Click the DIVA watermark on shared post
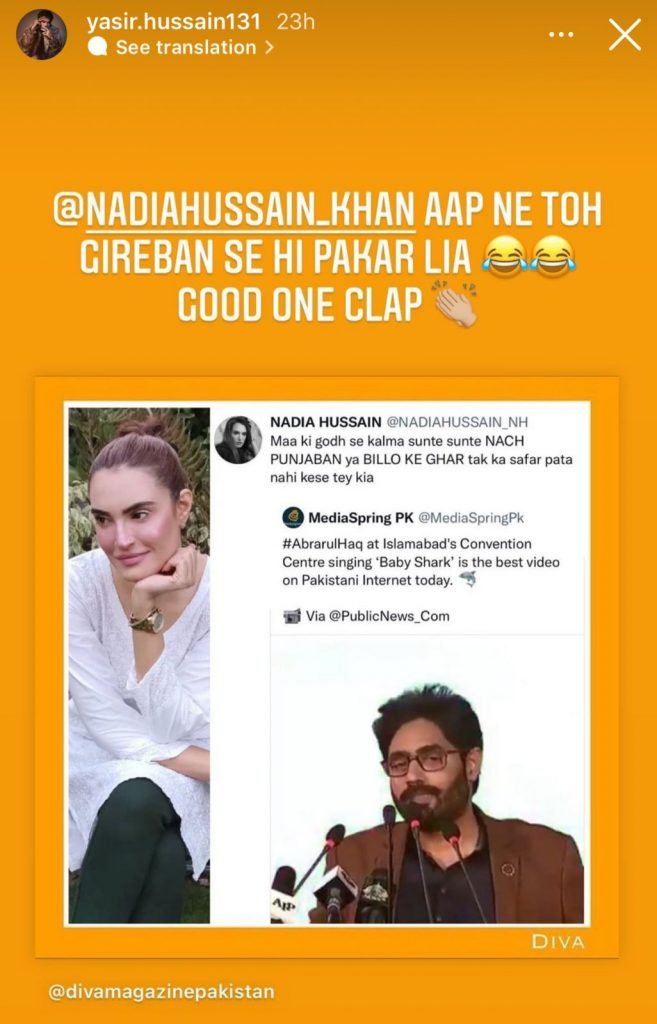The height and width of the screenshot is (1024, 657). tap(558, 941)
